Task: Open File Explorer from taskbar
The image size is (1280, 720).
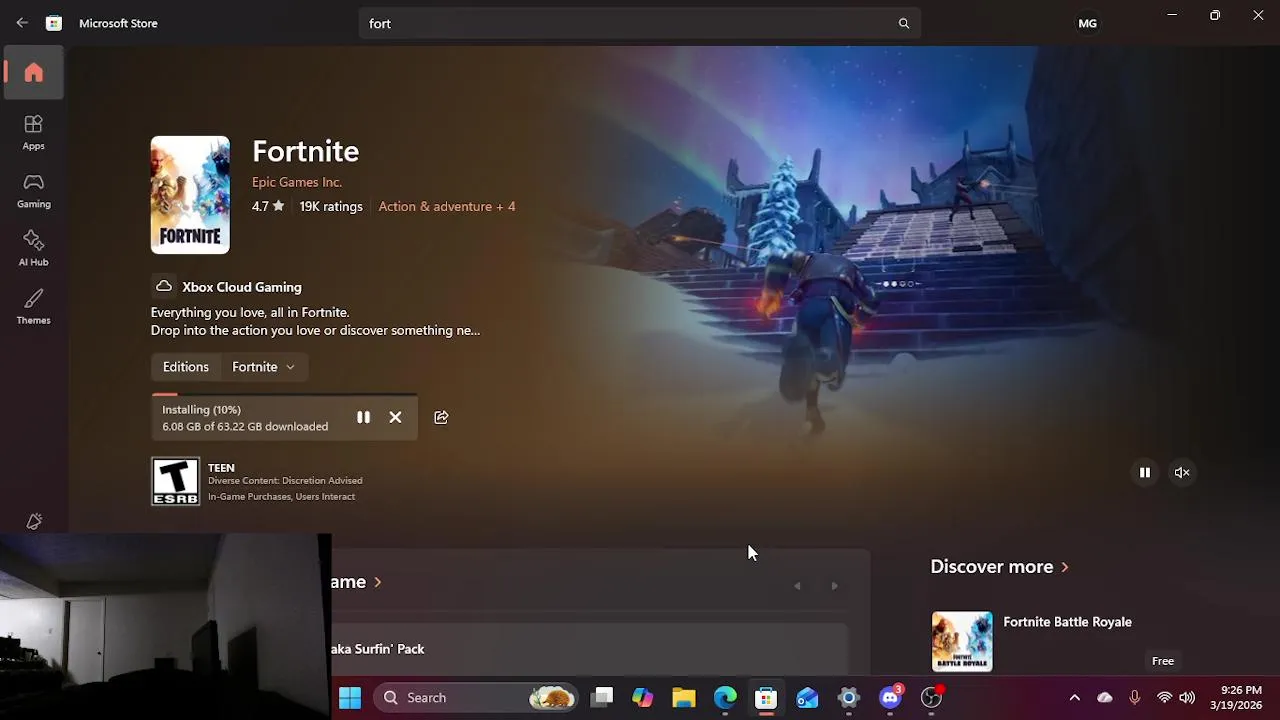Action: pos(684,697)
